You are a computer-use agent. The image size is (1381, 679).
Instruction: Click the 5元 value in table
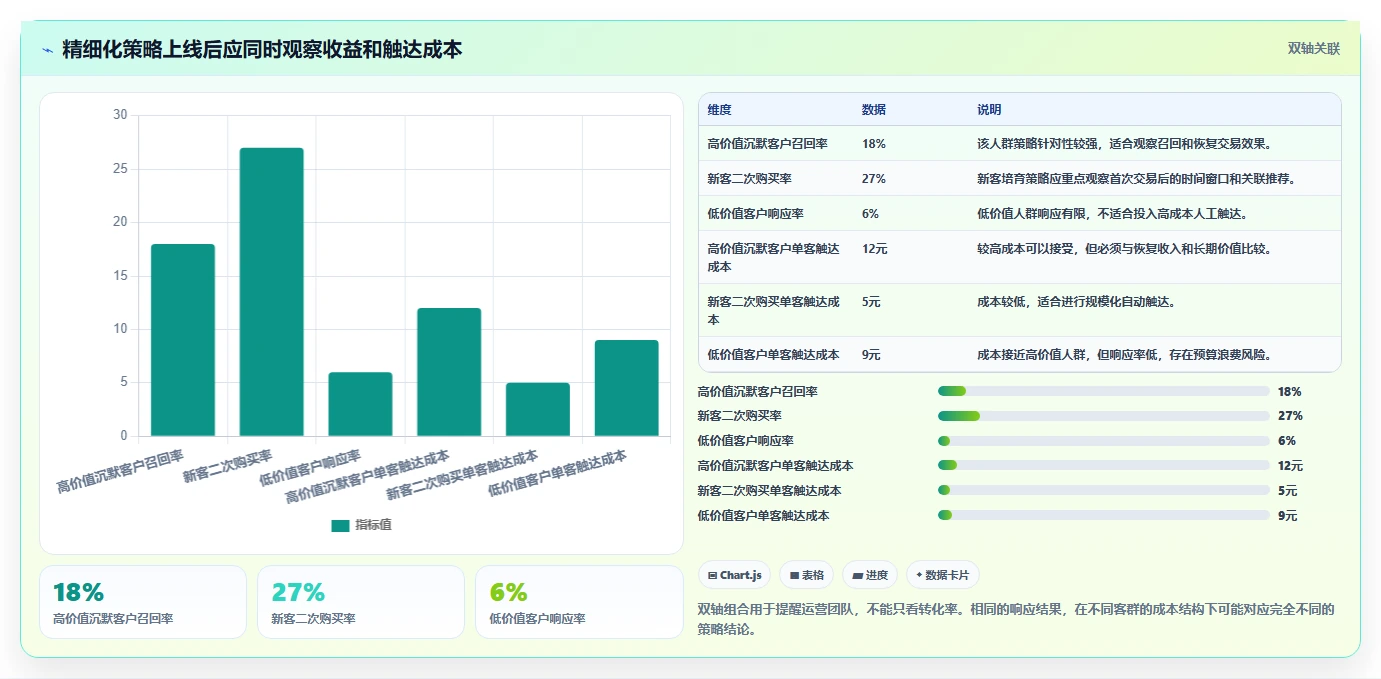coord(871,301)
